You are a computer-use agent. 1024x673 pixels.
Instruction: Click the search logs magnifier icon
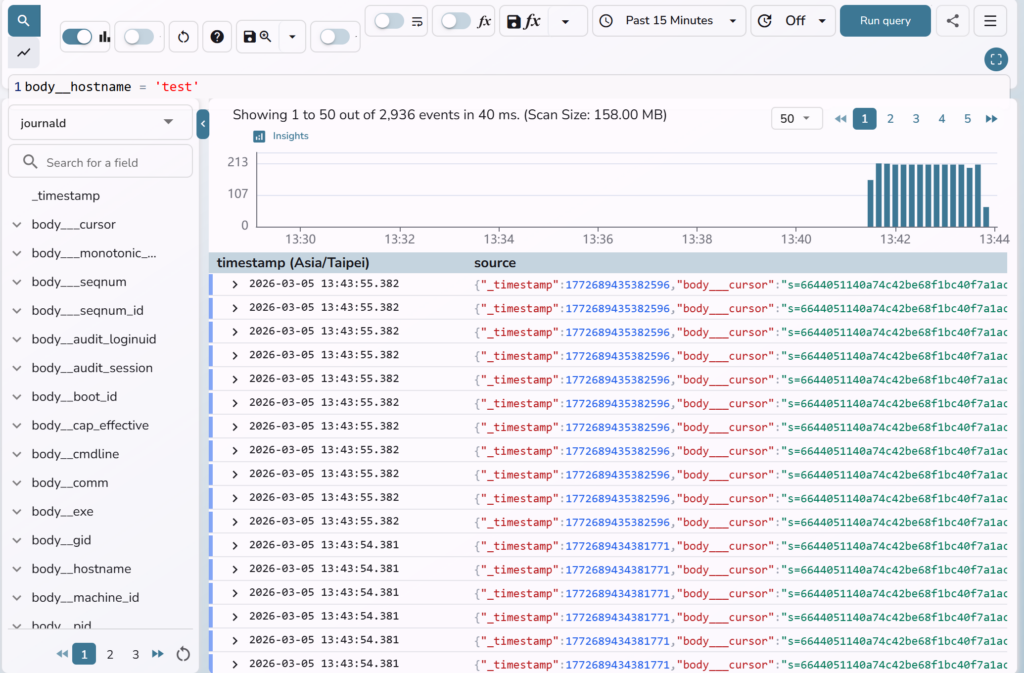pos(23,20)
